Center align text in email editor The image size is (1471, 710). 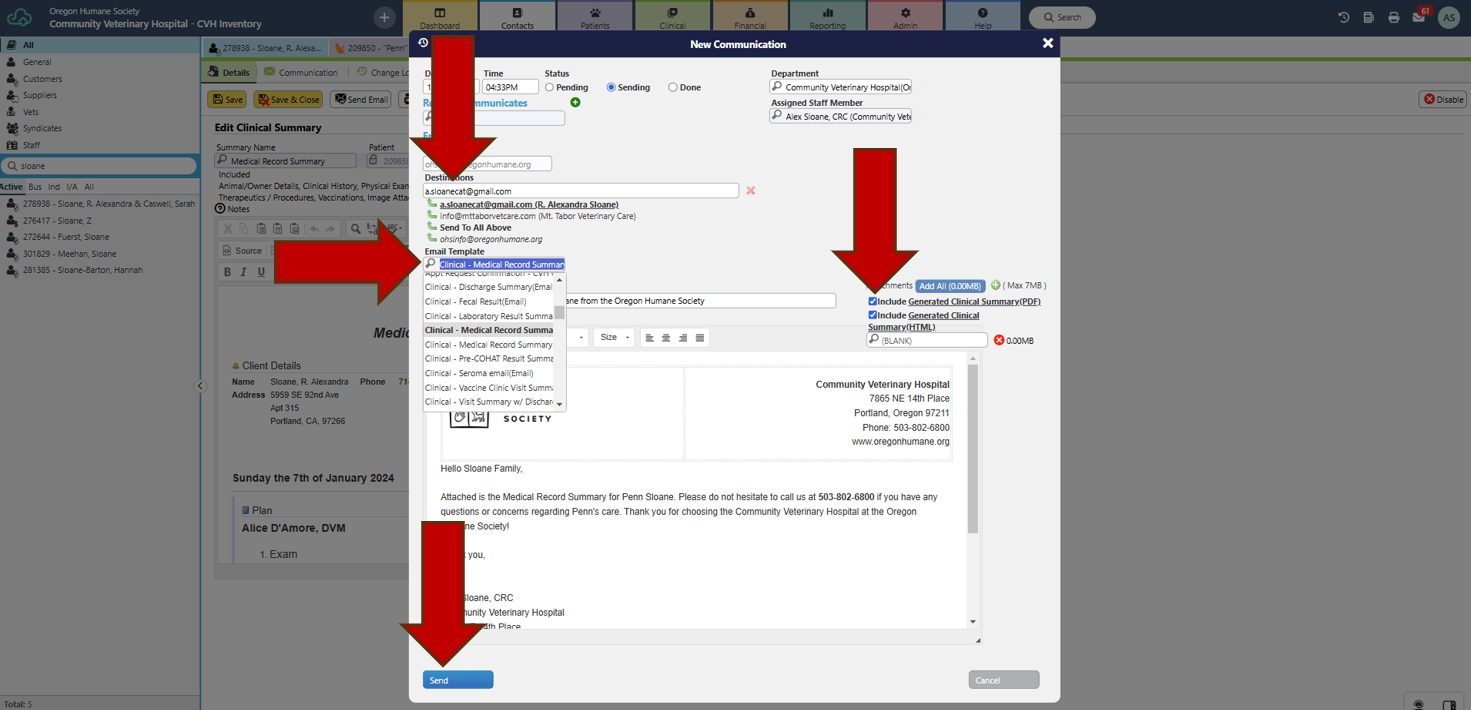point(666,338)
